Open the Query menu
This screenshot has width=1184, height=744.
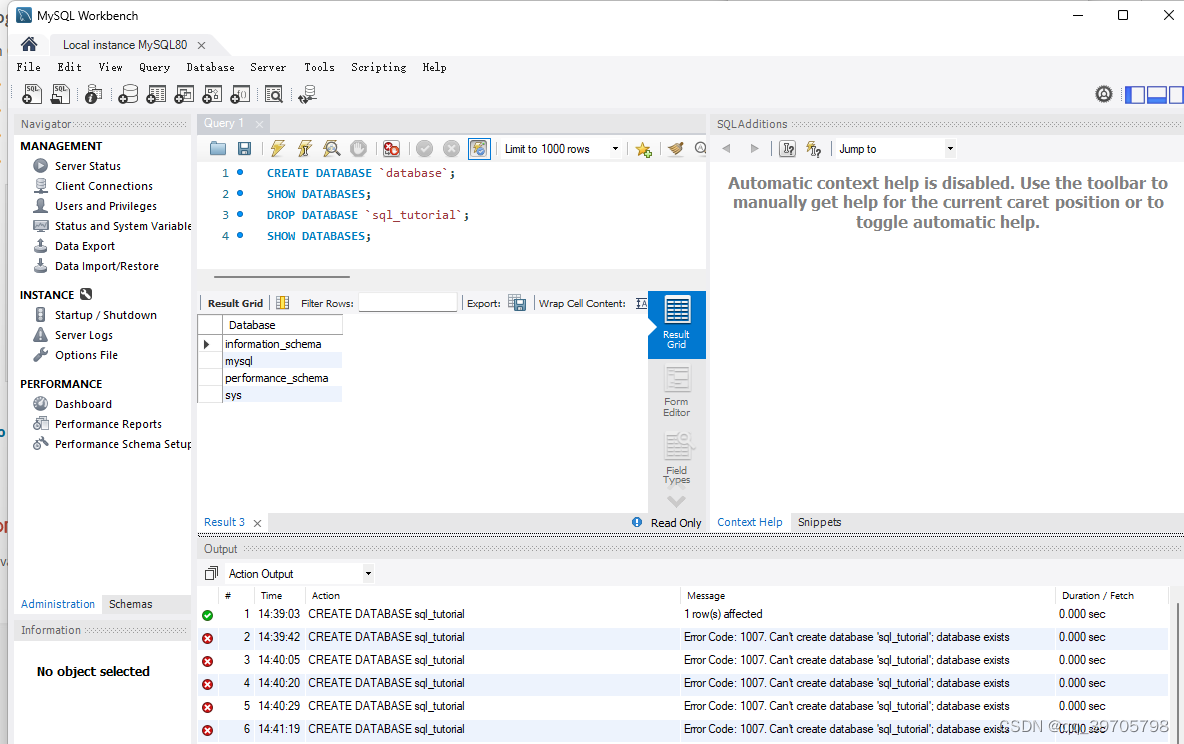point(154,67)
